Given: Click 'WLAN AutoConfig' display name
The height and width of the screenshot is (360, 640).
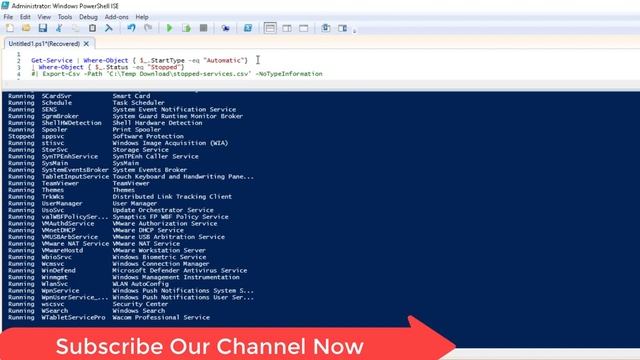Looking at the screenshot, I should (140, 284).
